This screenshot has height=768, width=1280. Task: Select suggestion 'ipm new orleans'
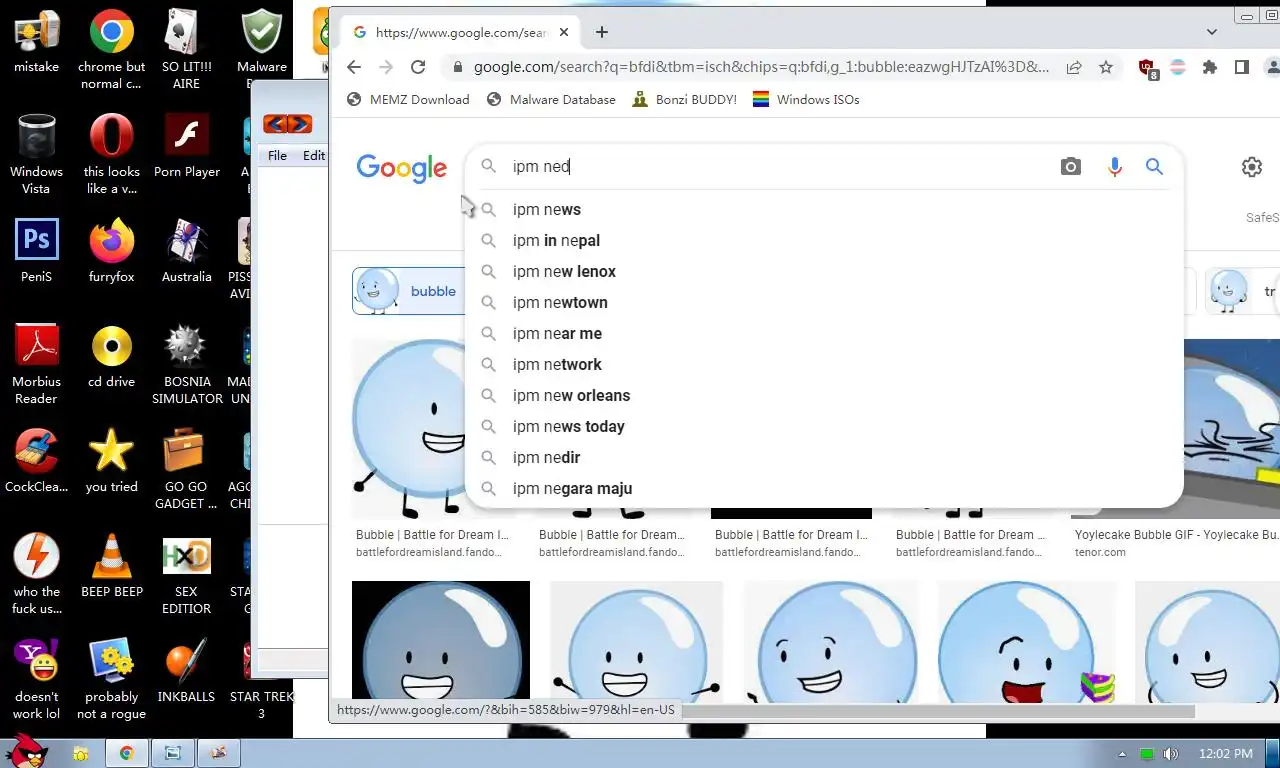[824, 395]
